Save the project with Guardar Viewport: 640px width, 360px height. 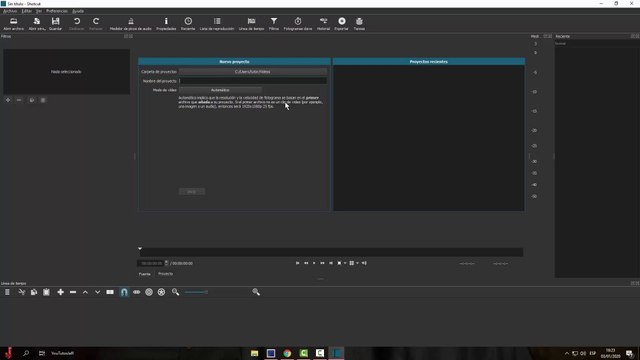click(x=56, y=24)
